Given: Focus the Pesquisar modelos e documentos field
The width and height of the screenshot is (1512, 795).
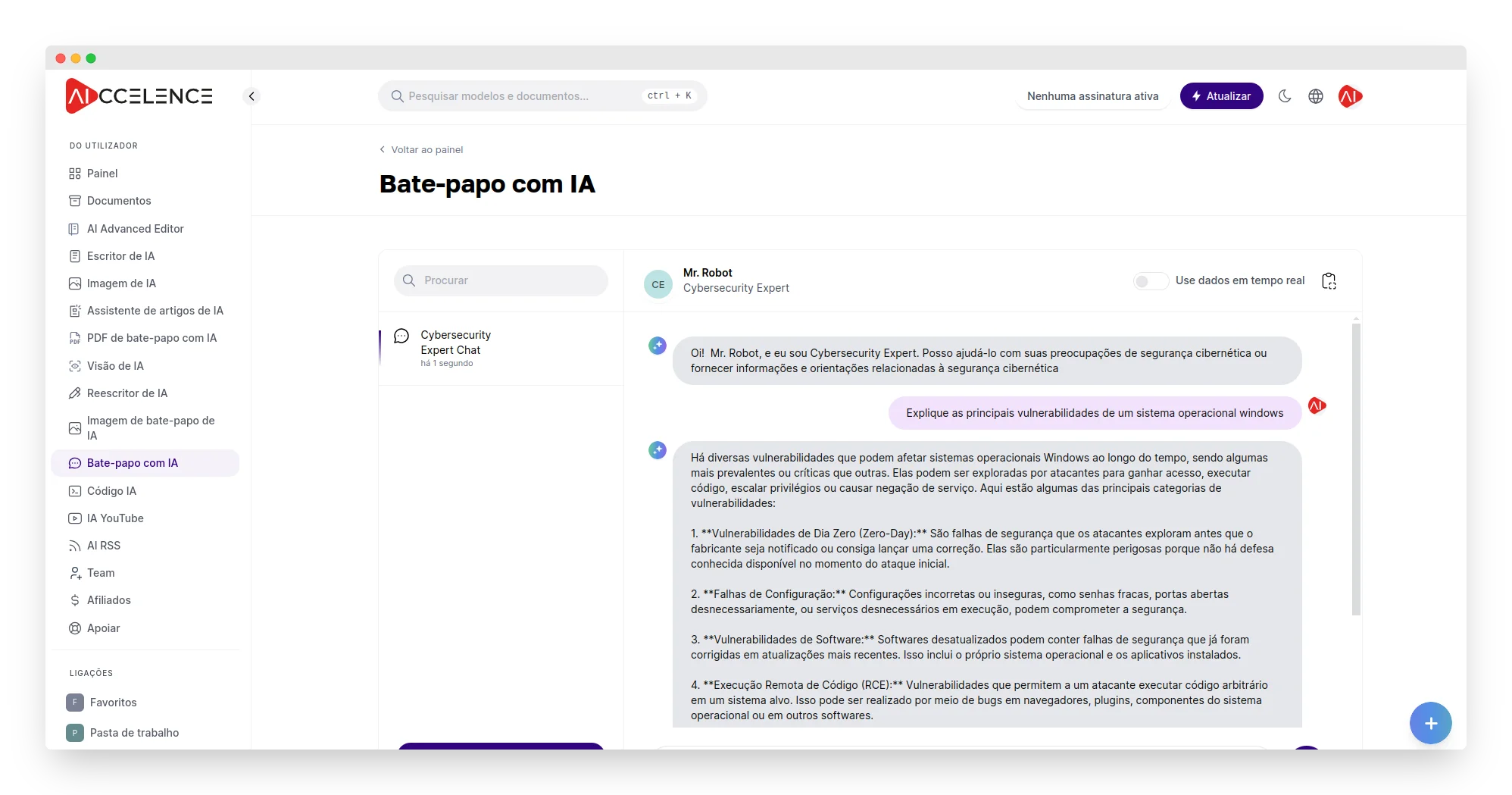Looking at the screenshot, I should [523, 96].
